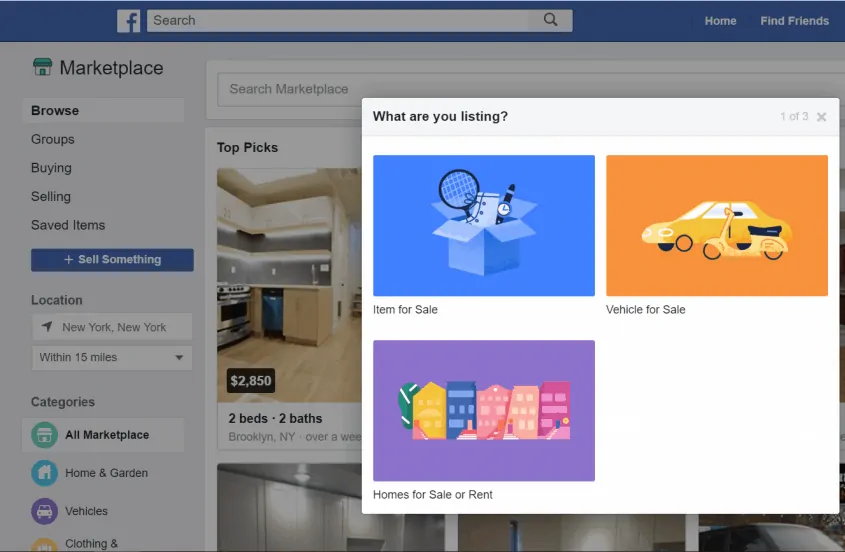Select the All Marketplace category icon
The width and height of the screenshot is (845, 552).
[x=44, y=435]
